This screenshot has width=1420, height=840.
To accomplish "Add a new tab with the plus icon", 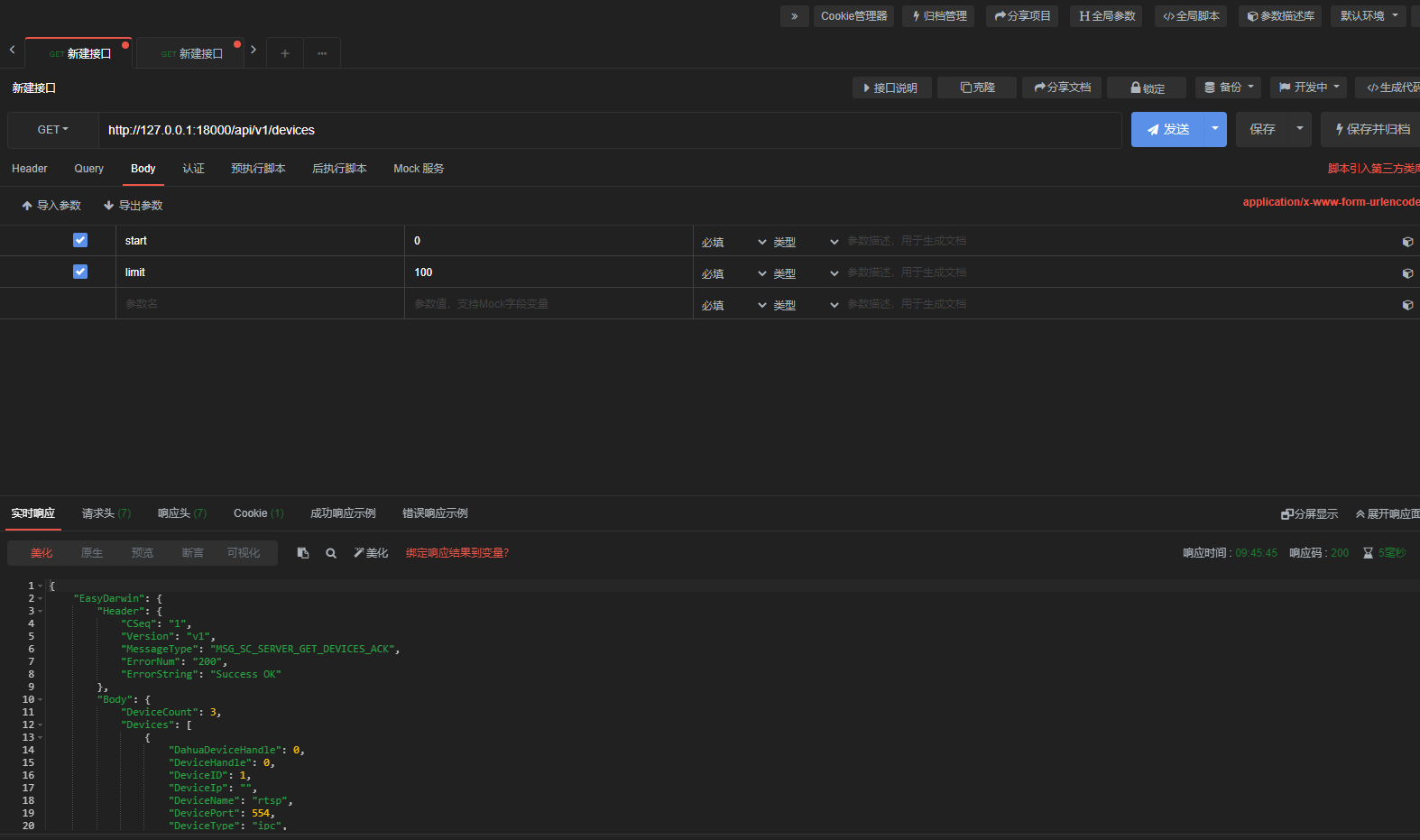I will point(285,53).
